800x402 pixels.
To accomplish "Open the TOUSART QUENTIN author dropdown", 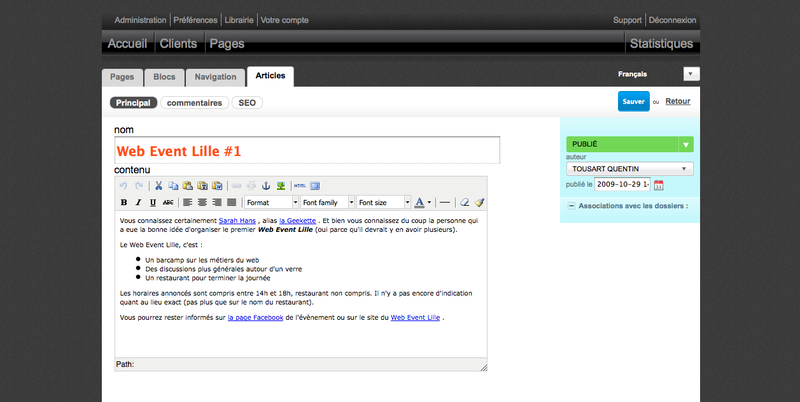I will coord(630,169).
